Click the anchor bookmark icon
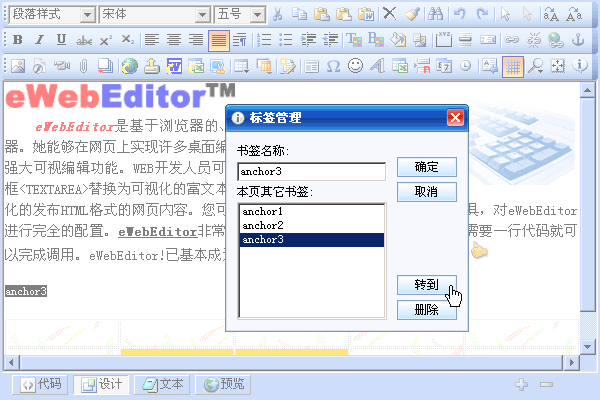The image size is (600, 400). (x=578, y=40)
